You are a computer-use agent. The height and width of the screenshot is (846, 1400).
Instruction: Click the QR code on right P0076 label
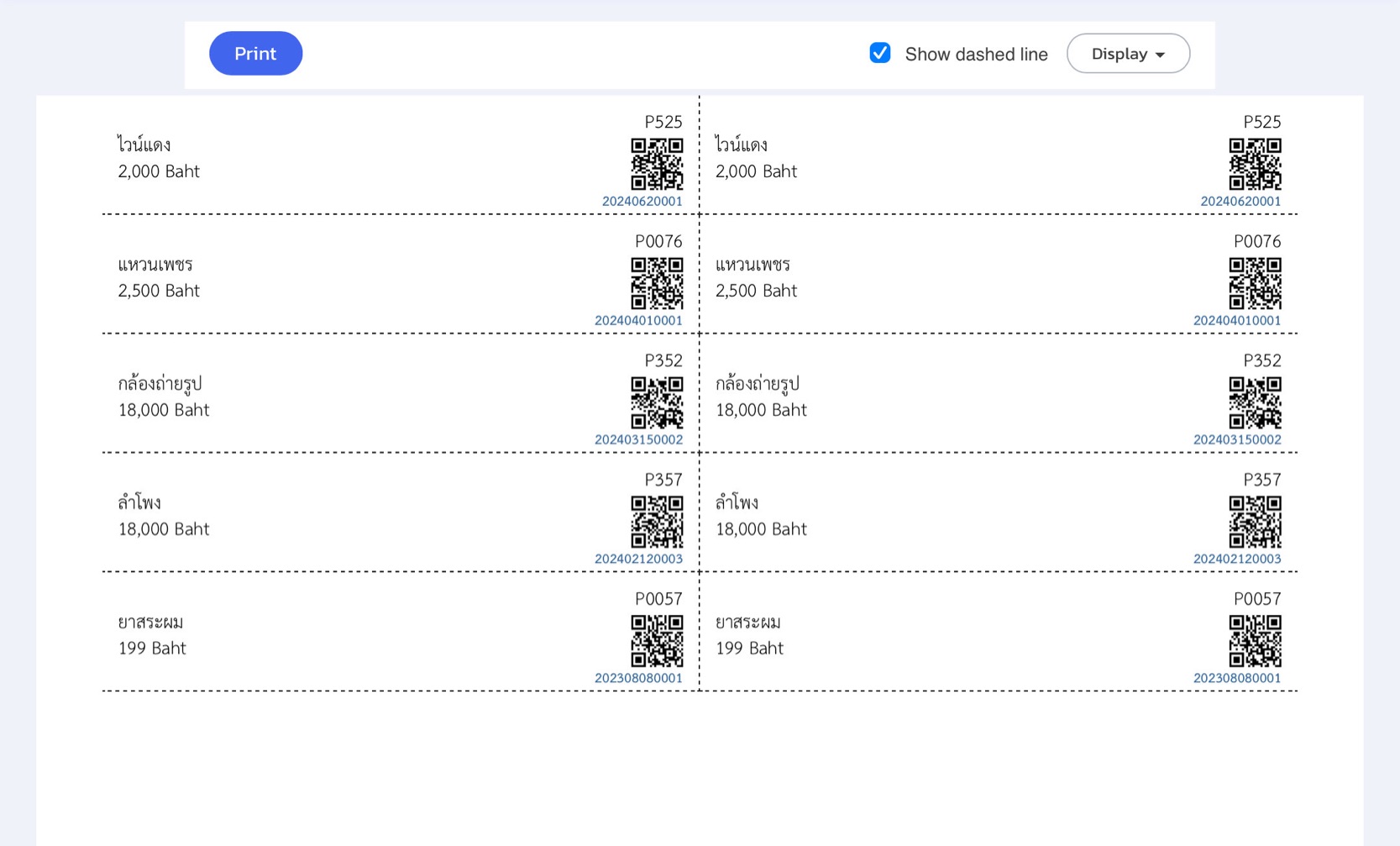tap(1255, 283)
